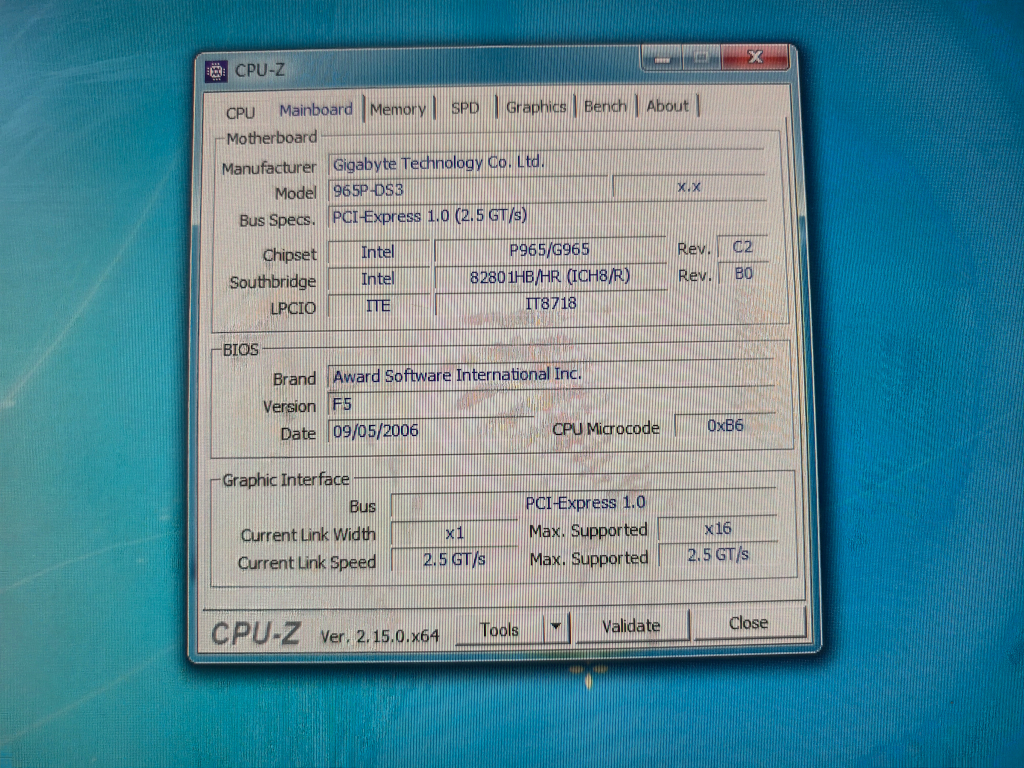Close CPU-Z with the red X button
The image size is (1024, 768).
pyautogui.click(x=756, y=57)
